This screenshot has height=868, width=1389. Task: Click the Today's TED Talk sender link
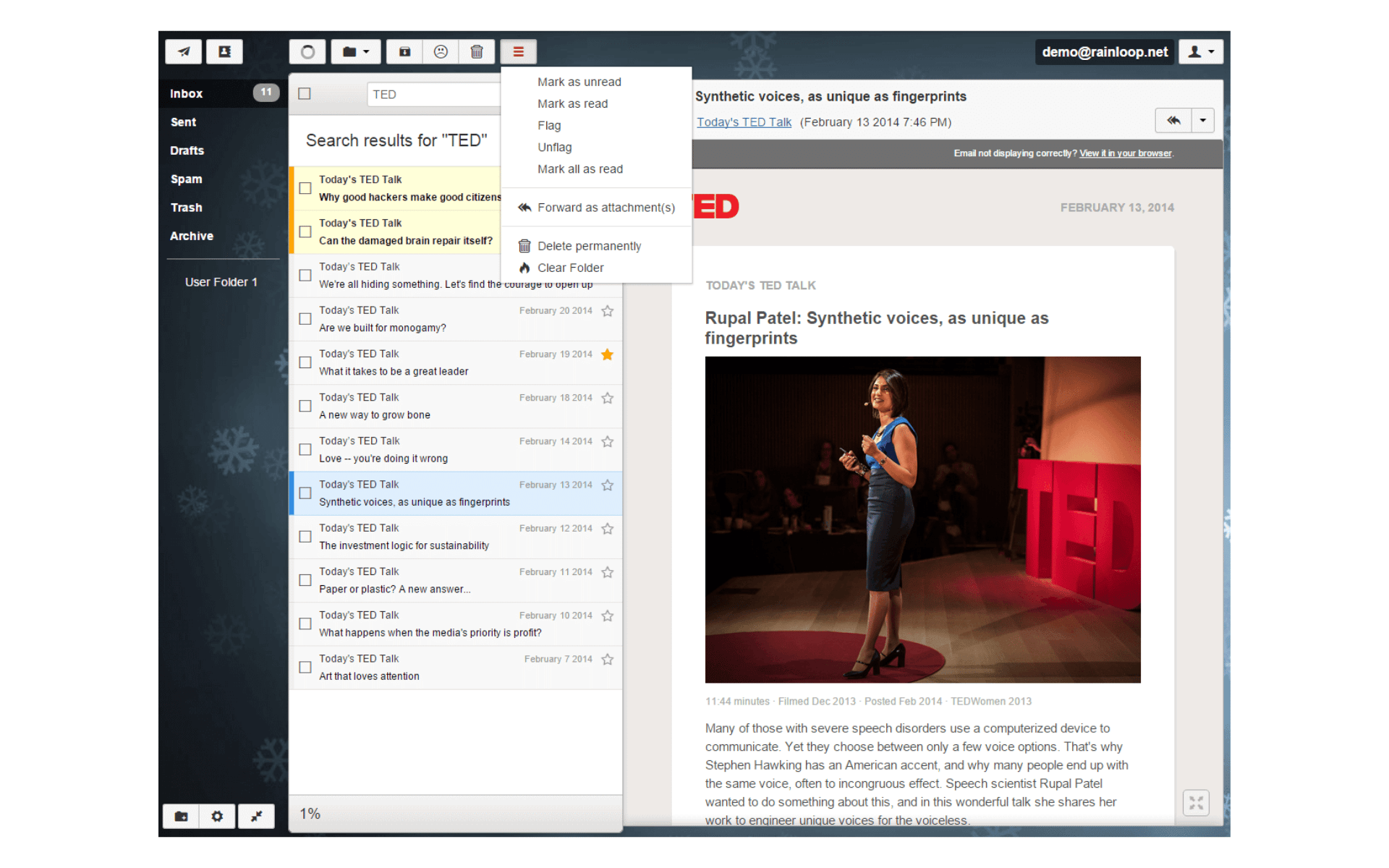pos(744,122)
